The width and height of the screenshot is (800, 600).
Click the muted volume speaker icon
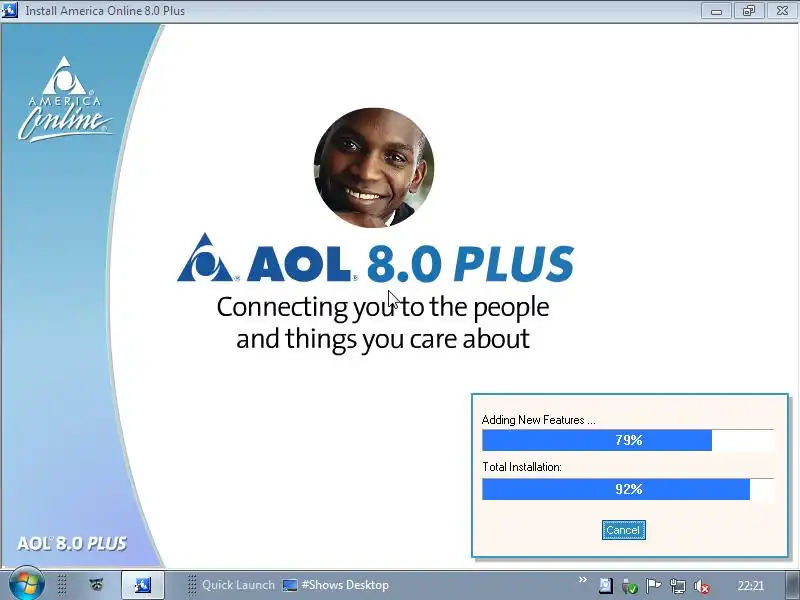pyautogui.click(x=702, y=586)
